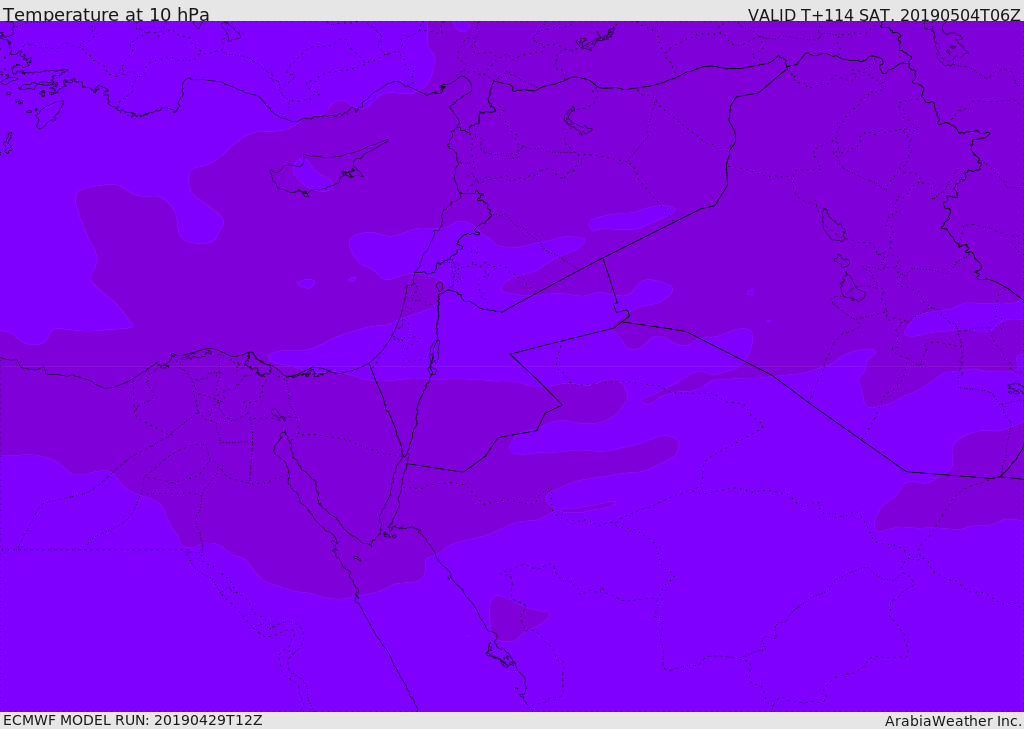This screenshot has width=1024, height=729.
Task: Click the 'Temperature at 10 hPa' title
Action: click(x=106, y=13)
